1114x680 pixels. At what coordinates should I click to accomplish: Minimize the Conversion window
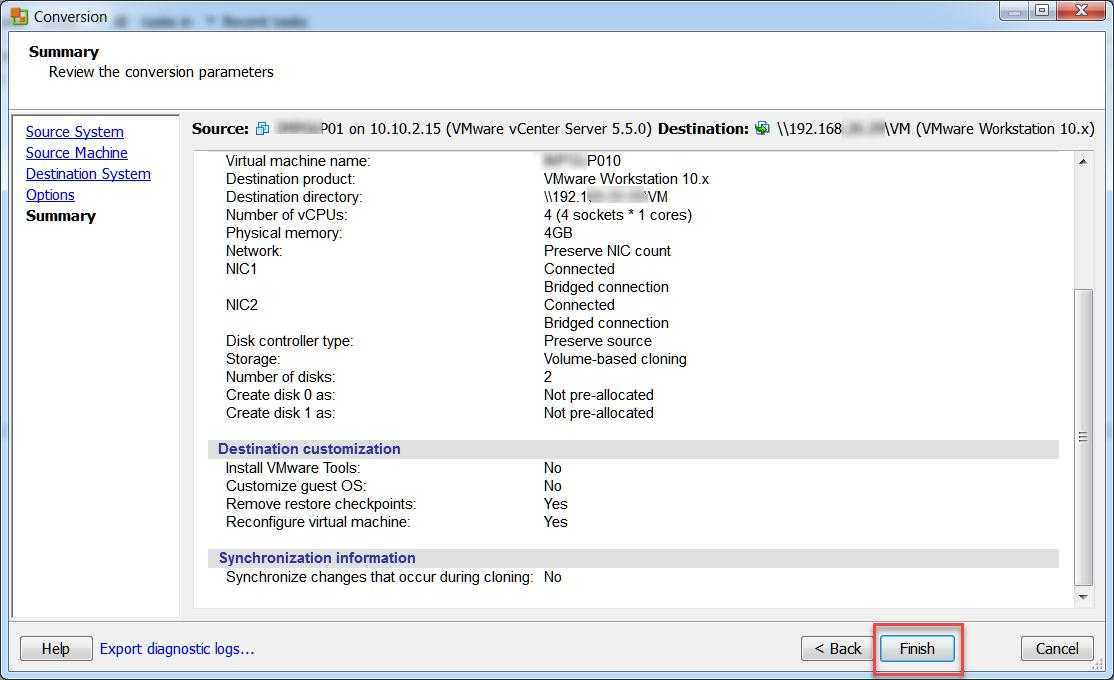point(1013,11)
